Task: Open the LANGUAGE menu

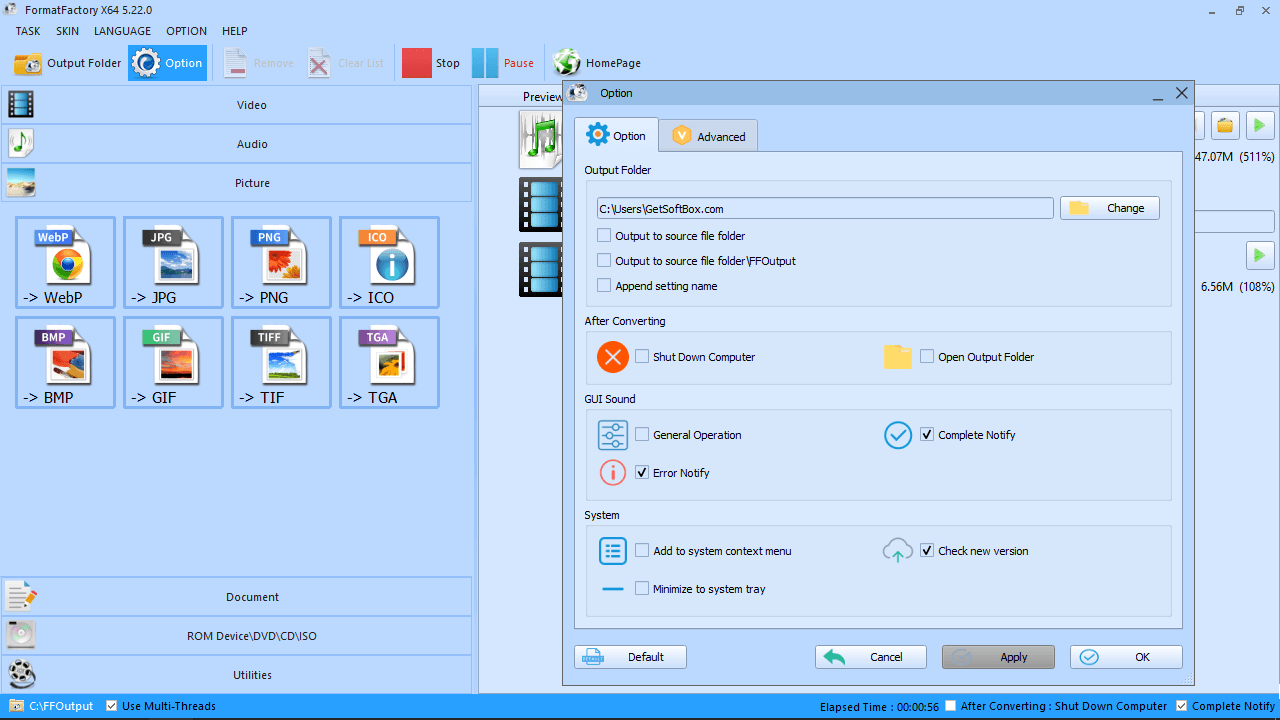Action: (x=122, y=31)
